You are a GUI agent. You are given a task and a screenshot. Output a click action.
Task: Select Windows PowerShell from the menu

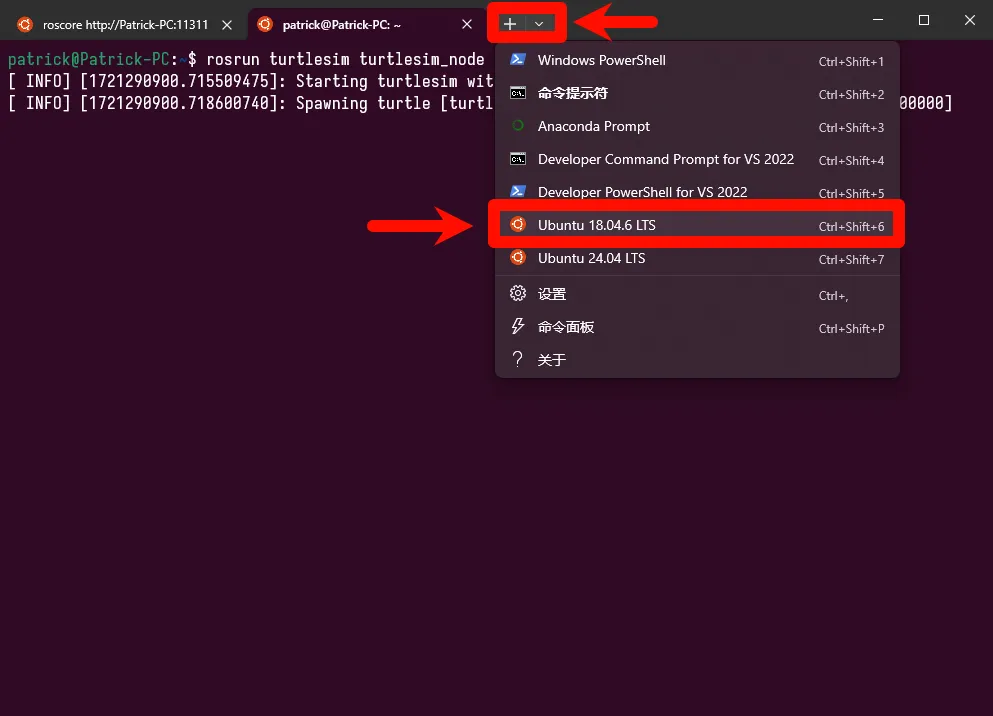pyautogui.click(x=697, y=60)
